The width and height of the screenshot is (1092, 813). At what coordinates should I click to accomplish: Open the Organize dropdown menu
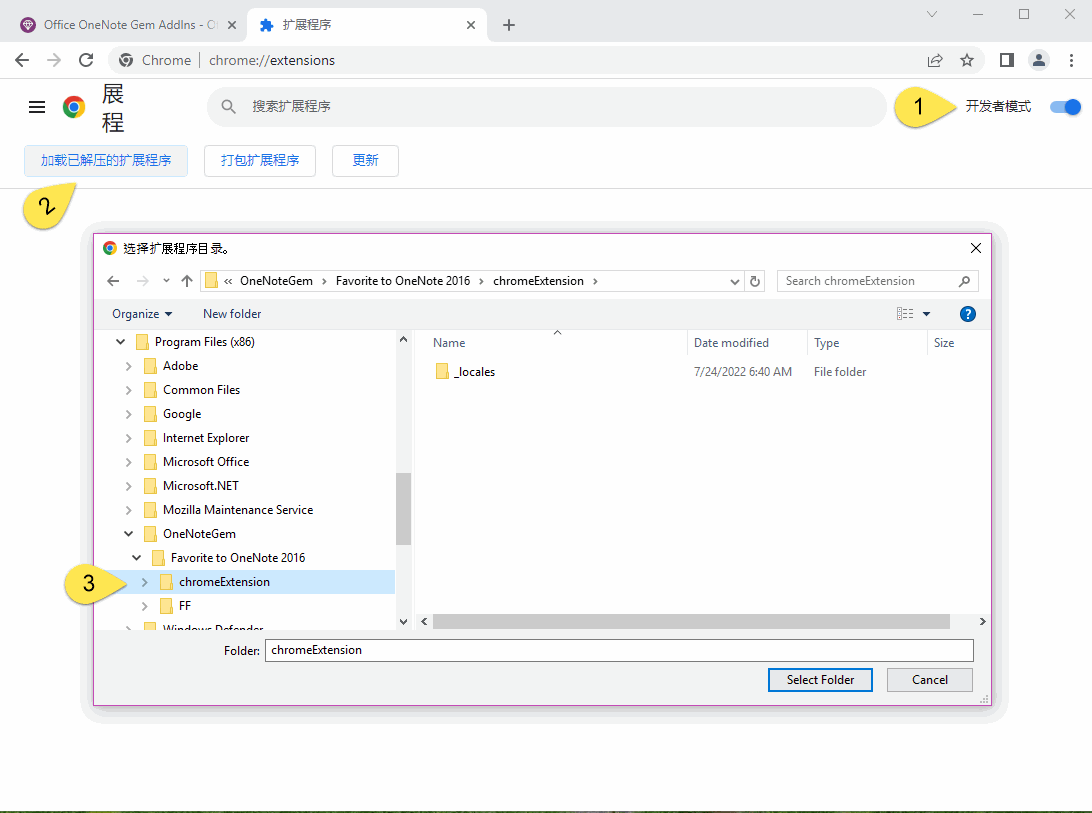pos(142,313)
